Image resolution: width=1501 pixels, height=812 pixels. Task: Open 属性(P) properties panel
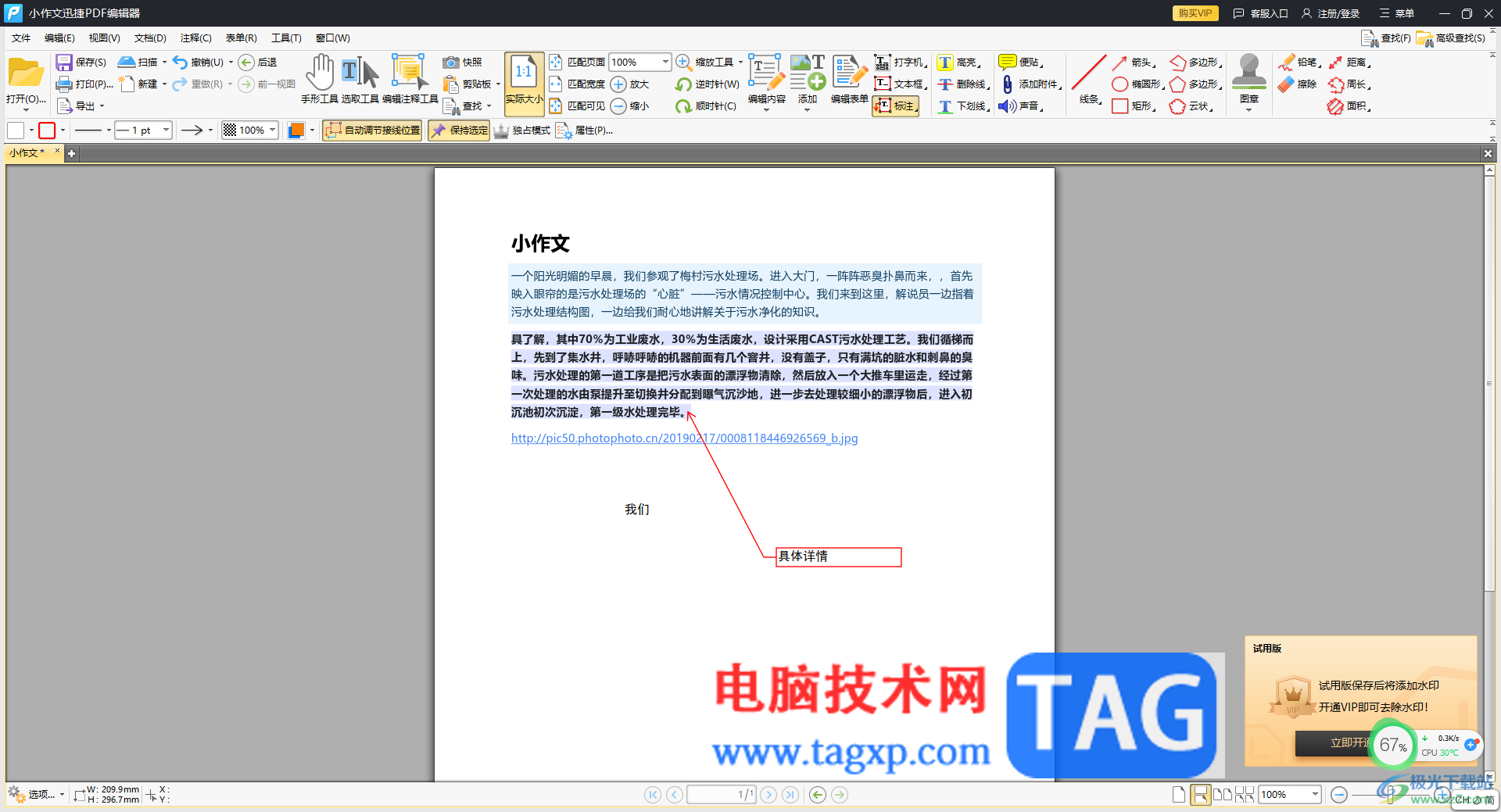(585, 131)
